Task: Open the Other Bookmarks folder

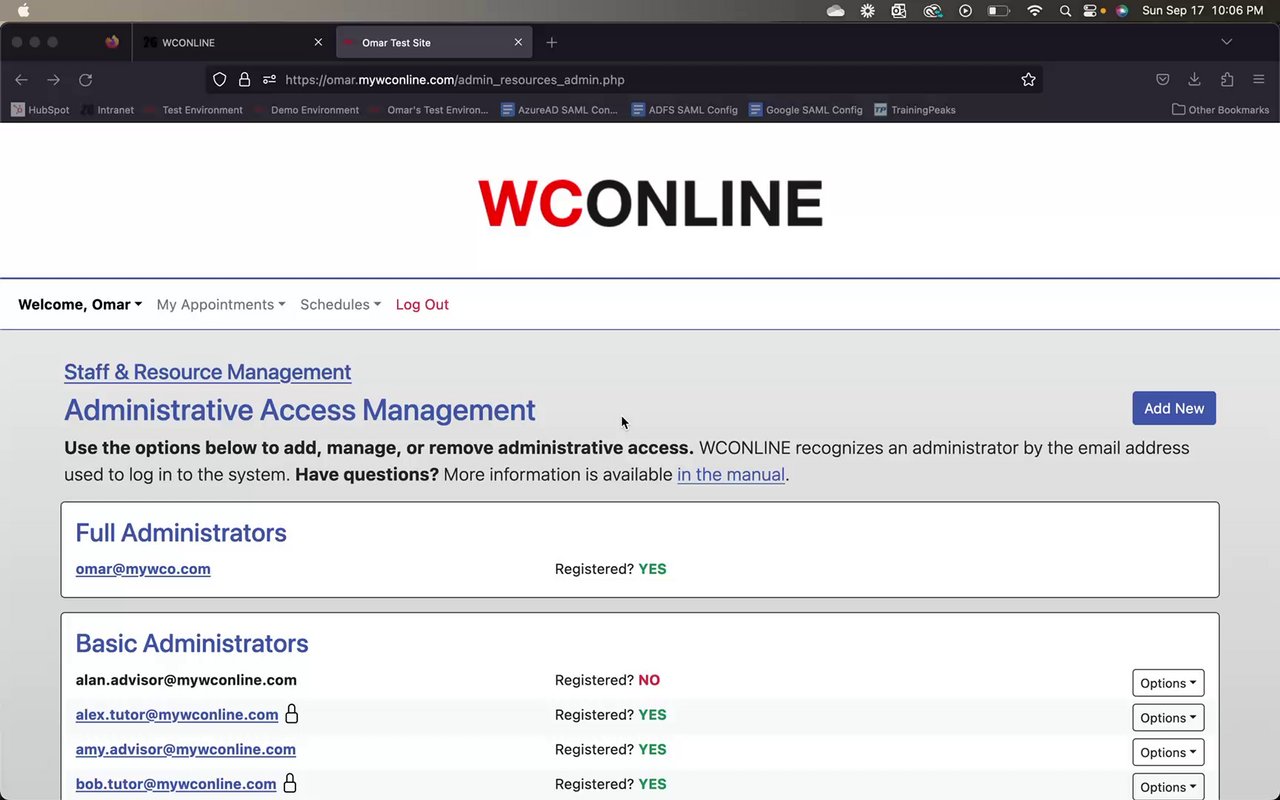Action: 1220,110
